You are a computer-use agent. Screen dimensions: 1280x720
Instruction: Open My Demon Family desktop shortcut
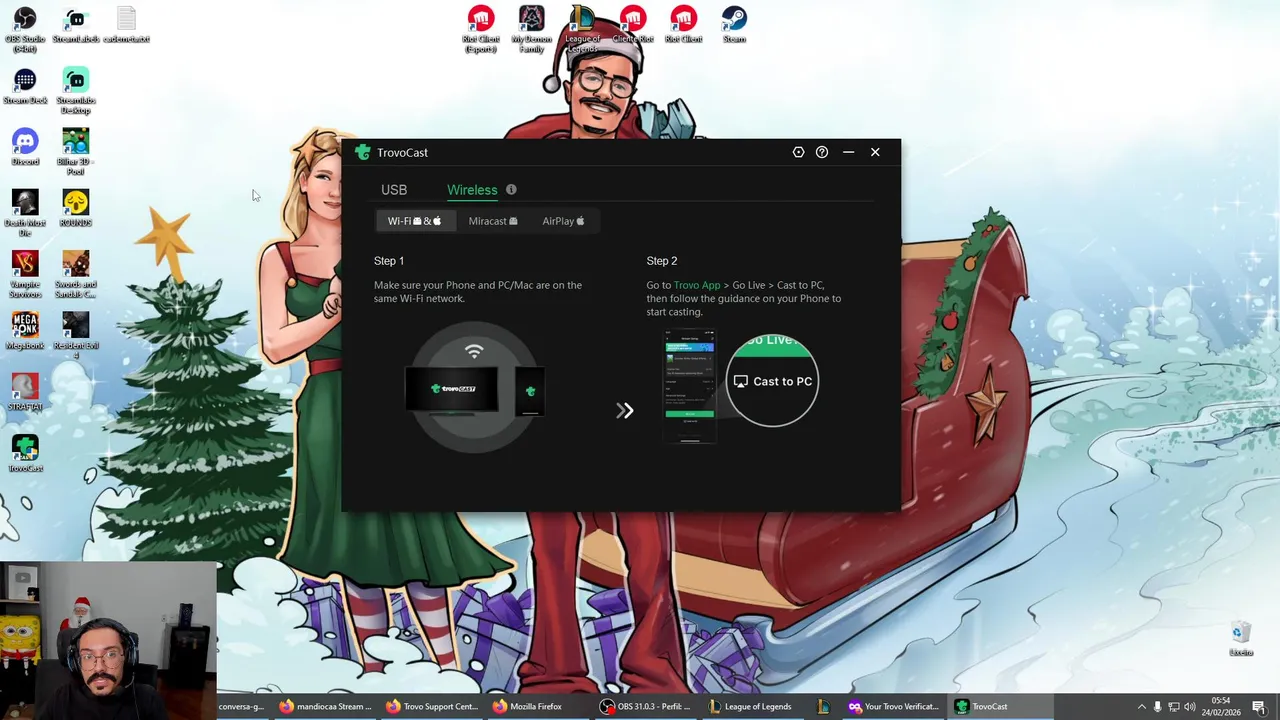tap(532, 30)
